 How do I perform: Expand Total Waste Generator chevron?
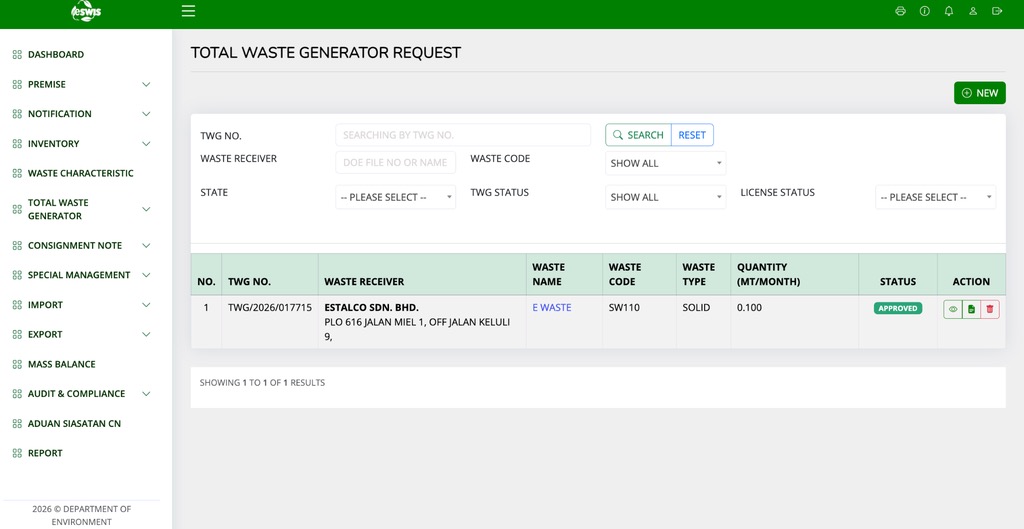[146, 210]
